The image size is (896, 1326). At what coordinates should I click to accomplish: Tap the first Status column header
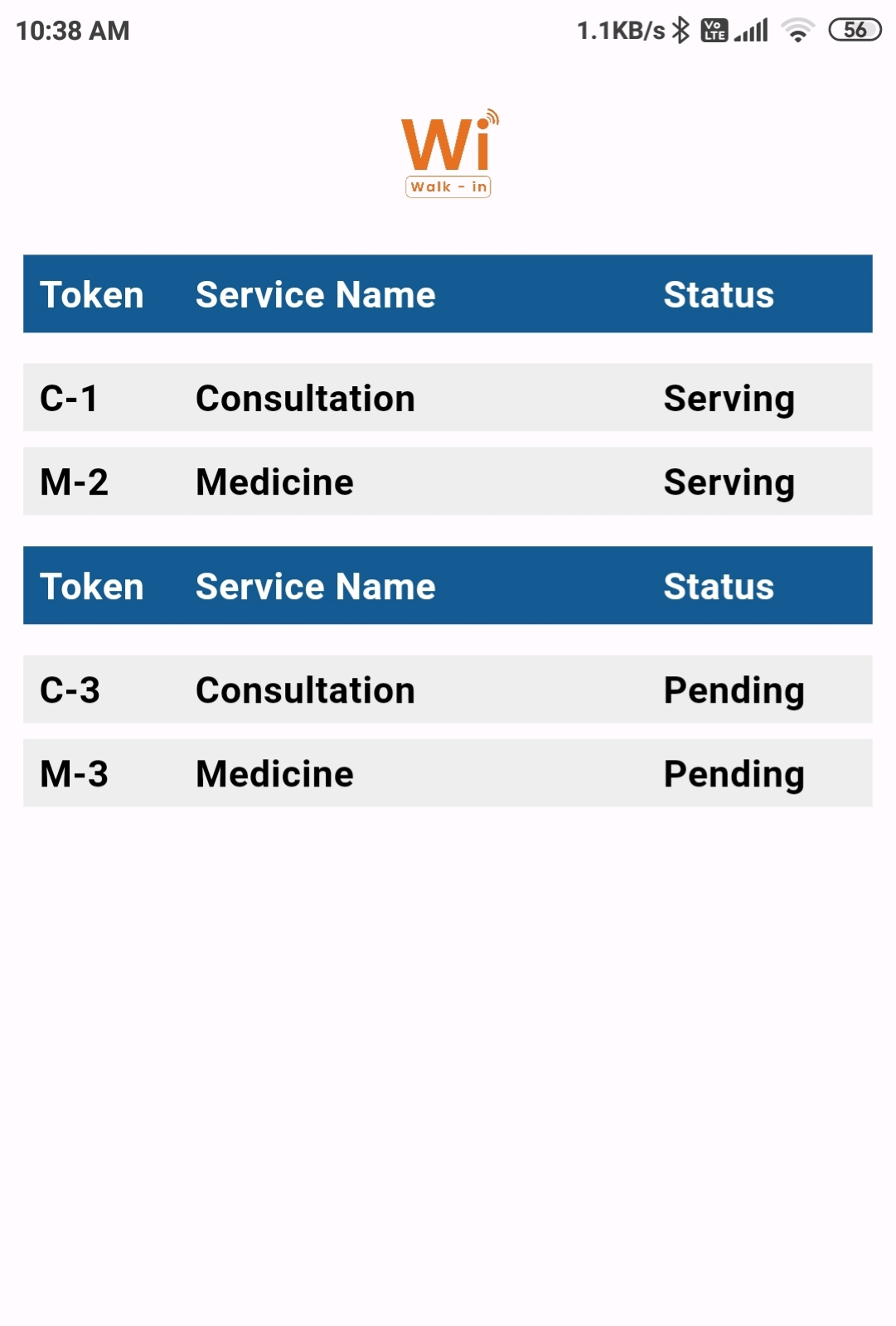tap(719, 295)
